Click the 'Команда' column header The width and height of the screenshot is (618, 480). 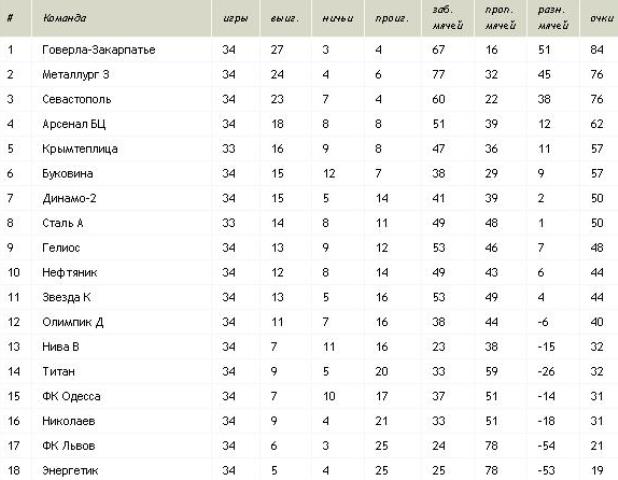64,18
